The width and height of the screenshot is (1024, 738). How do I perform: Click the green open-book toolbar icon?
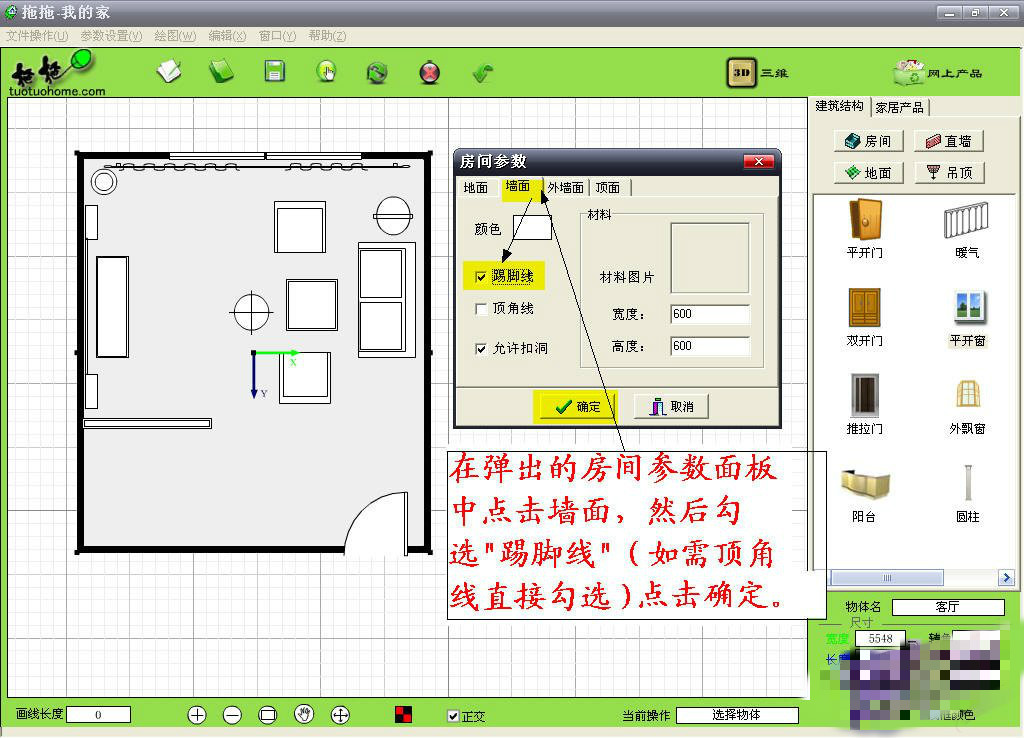(x=221, y=72)
